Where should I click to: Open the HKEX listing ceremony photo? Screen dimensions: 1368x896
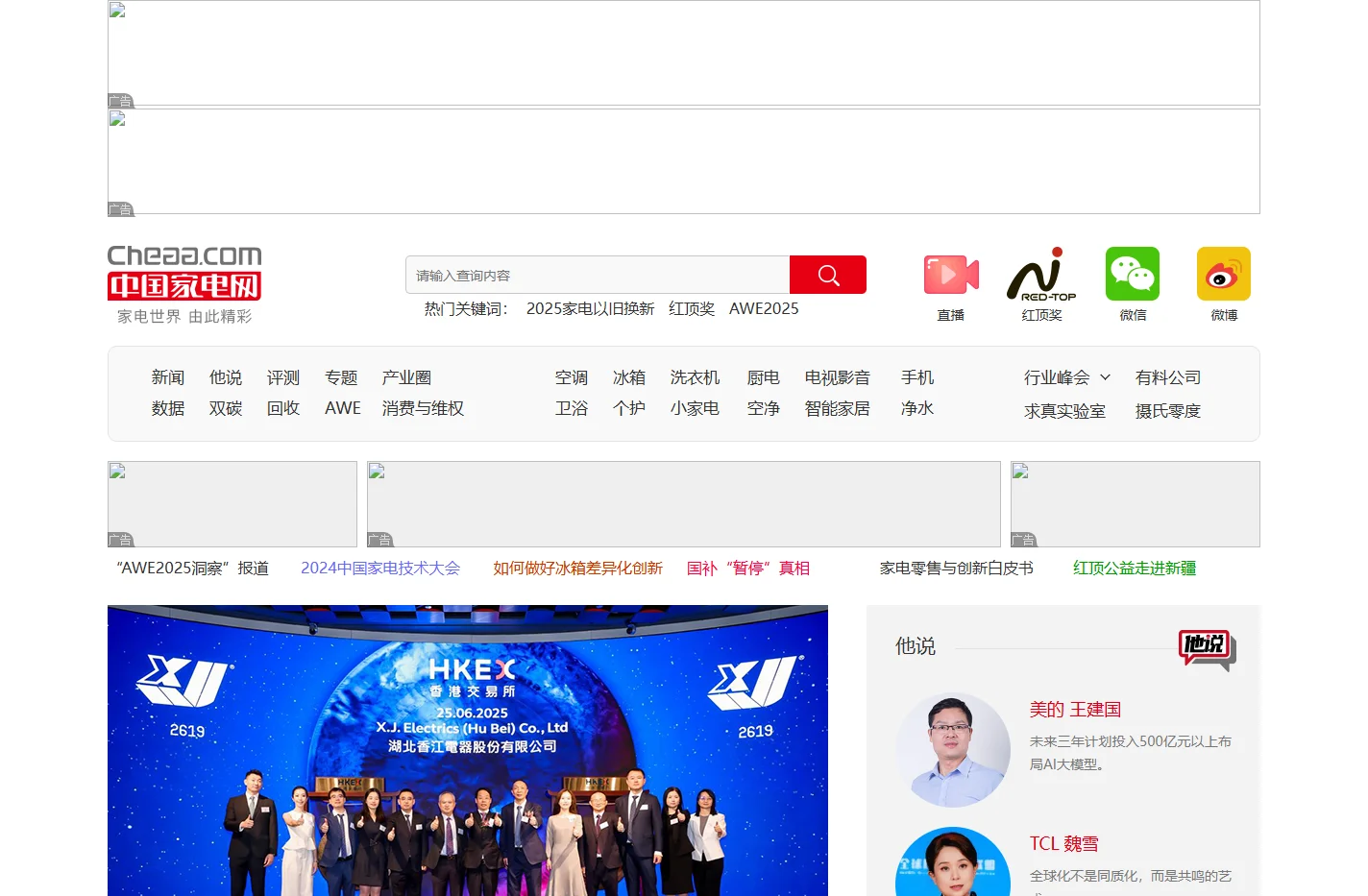468,750
